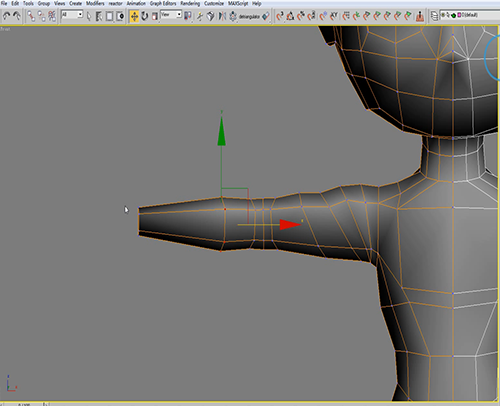This screenshot has height=406, width=500.
Task: Open the reactor menu
Action: click(115, 3)
